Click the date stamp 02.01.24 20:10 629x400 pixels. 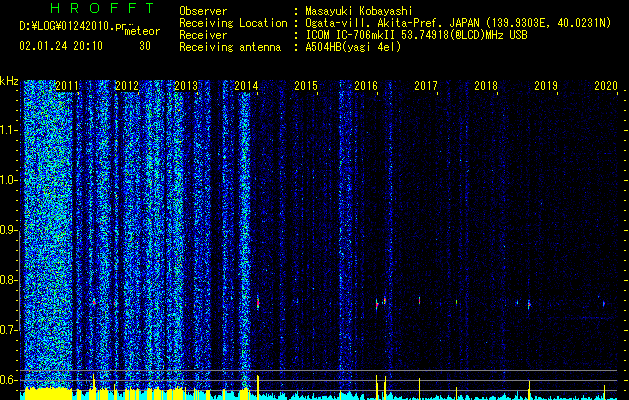[x=61, y=46]
